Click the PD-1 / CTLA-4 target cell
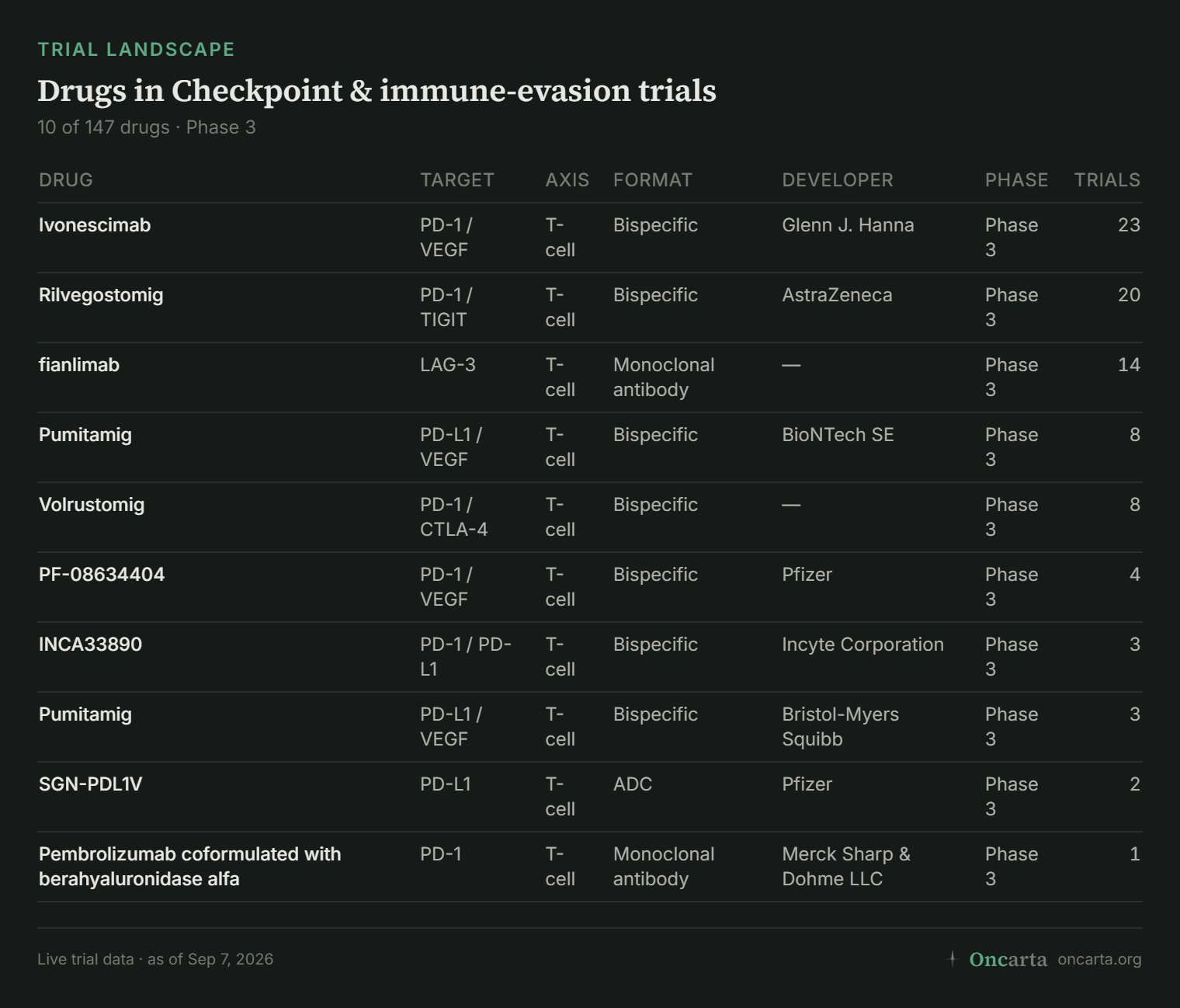The image size is (1180, 1008). [454, 517]
